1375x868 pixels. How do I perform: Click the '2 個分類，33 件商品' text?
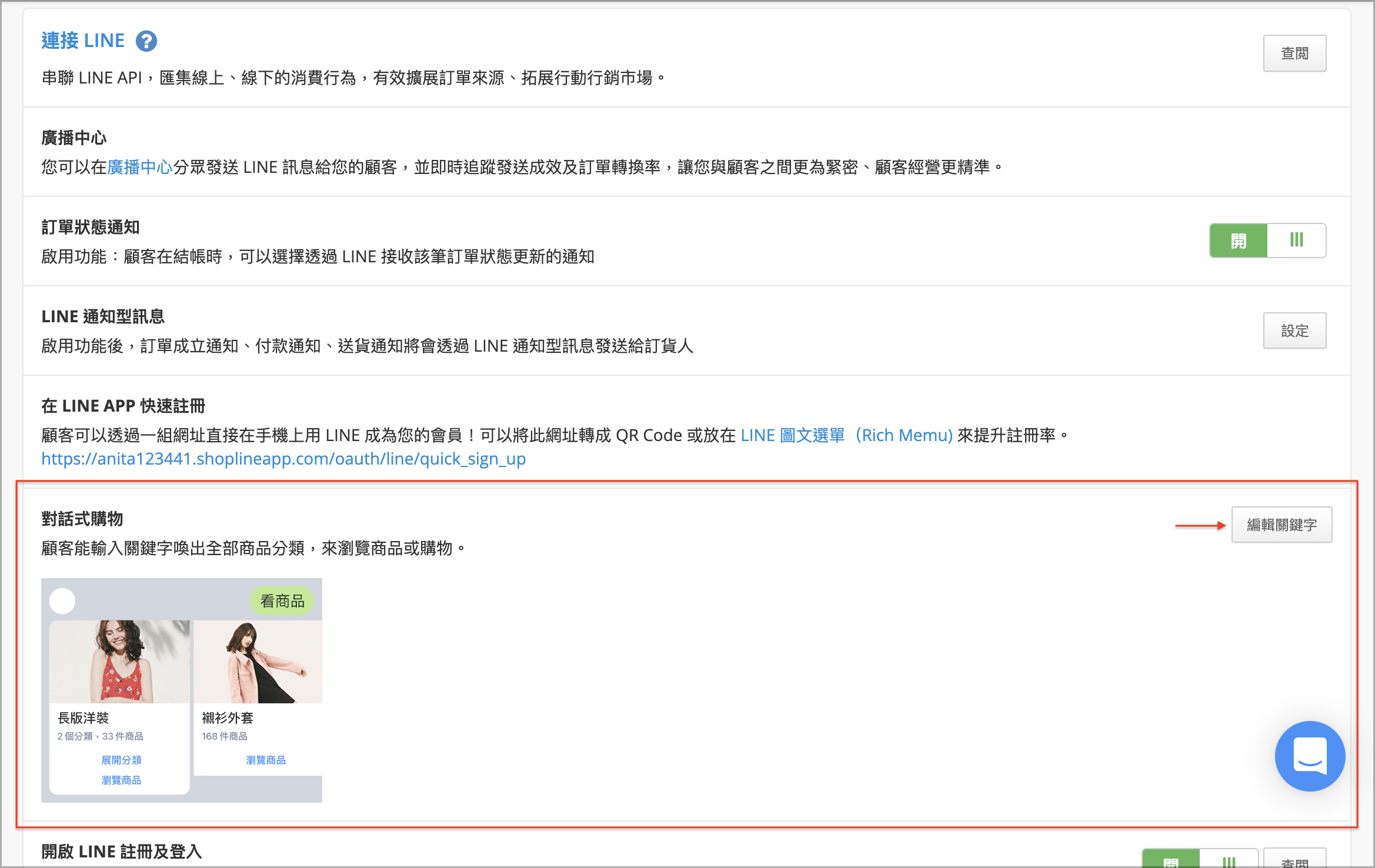point(100,737)
